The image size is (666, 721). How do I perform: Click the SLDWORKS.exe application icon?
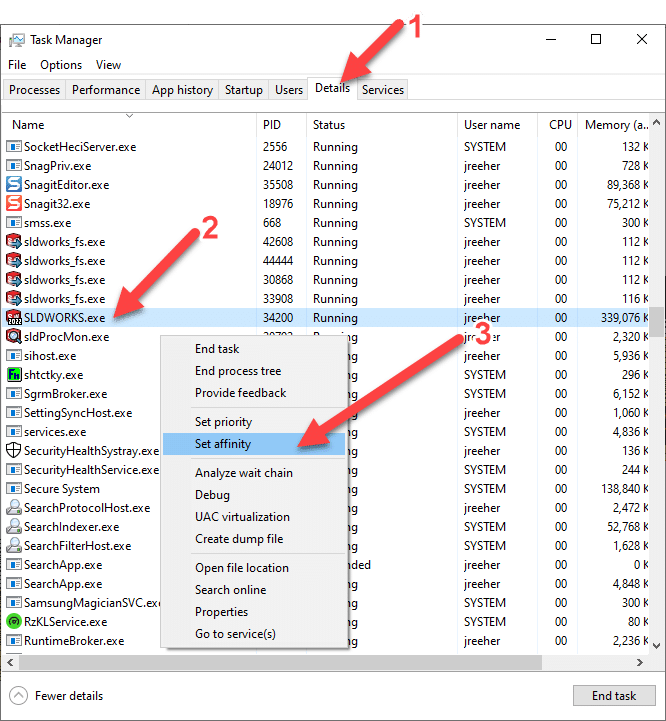(x=14, y=317)
